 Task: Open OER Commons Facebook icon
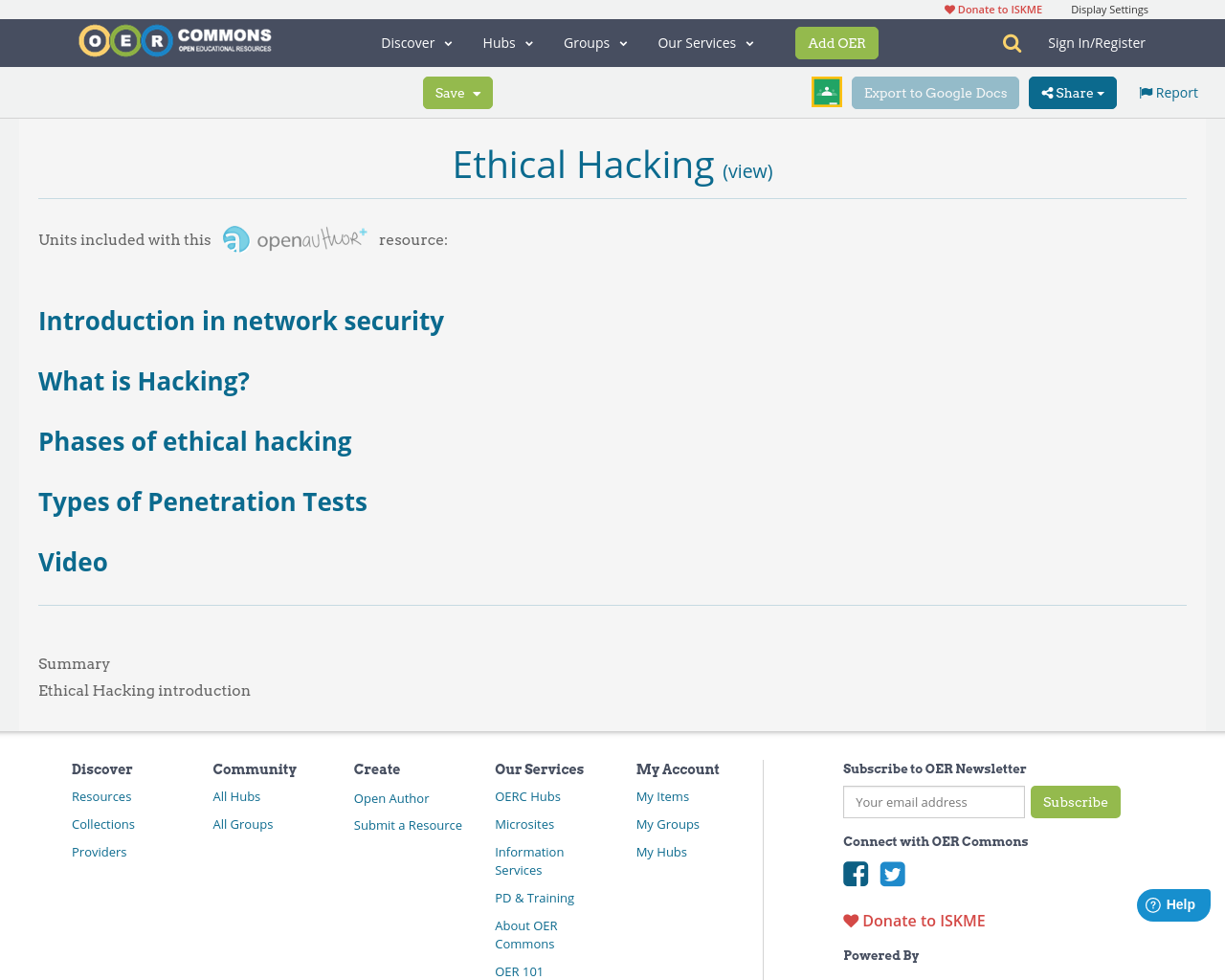click(855, 874)
